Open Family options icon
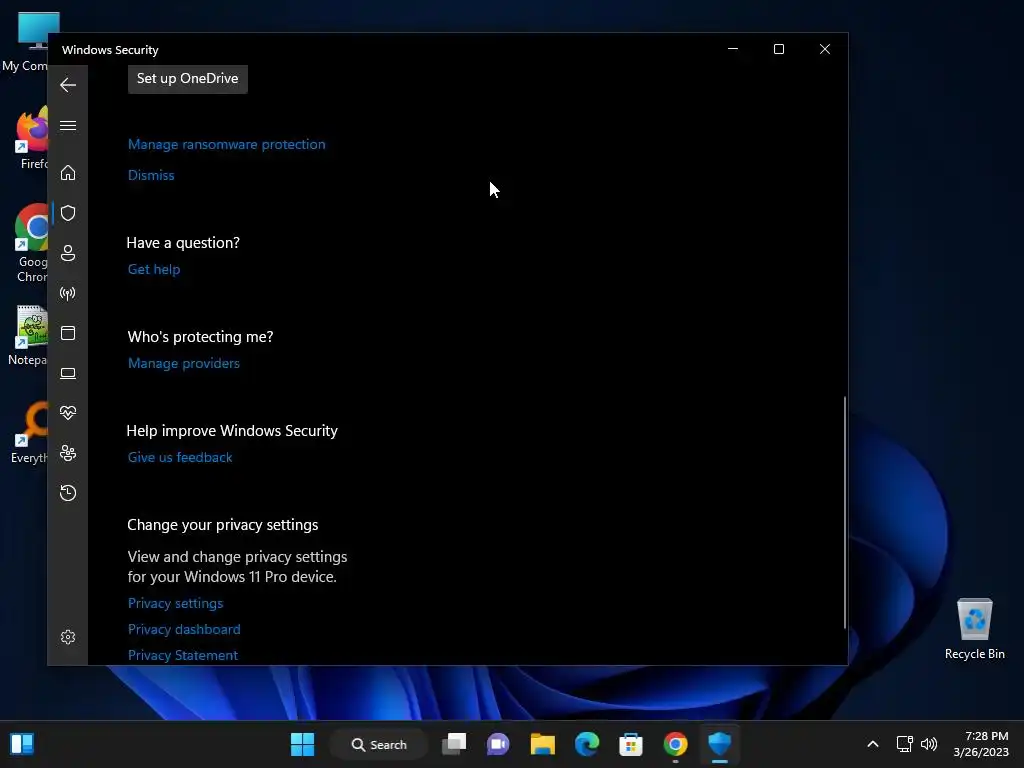1024x768 pixels. click(x=68, y=453)
